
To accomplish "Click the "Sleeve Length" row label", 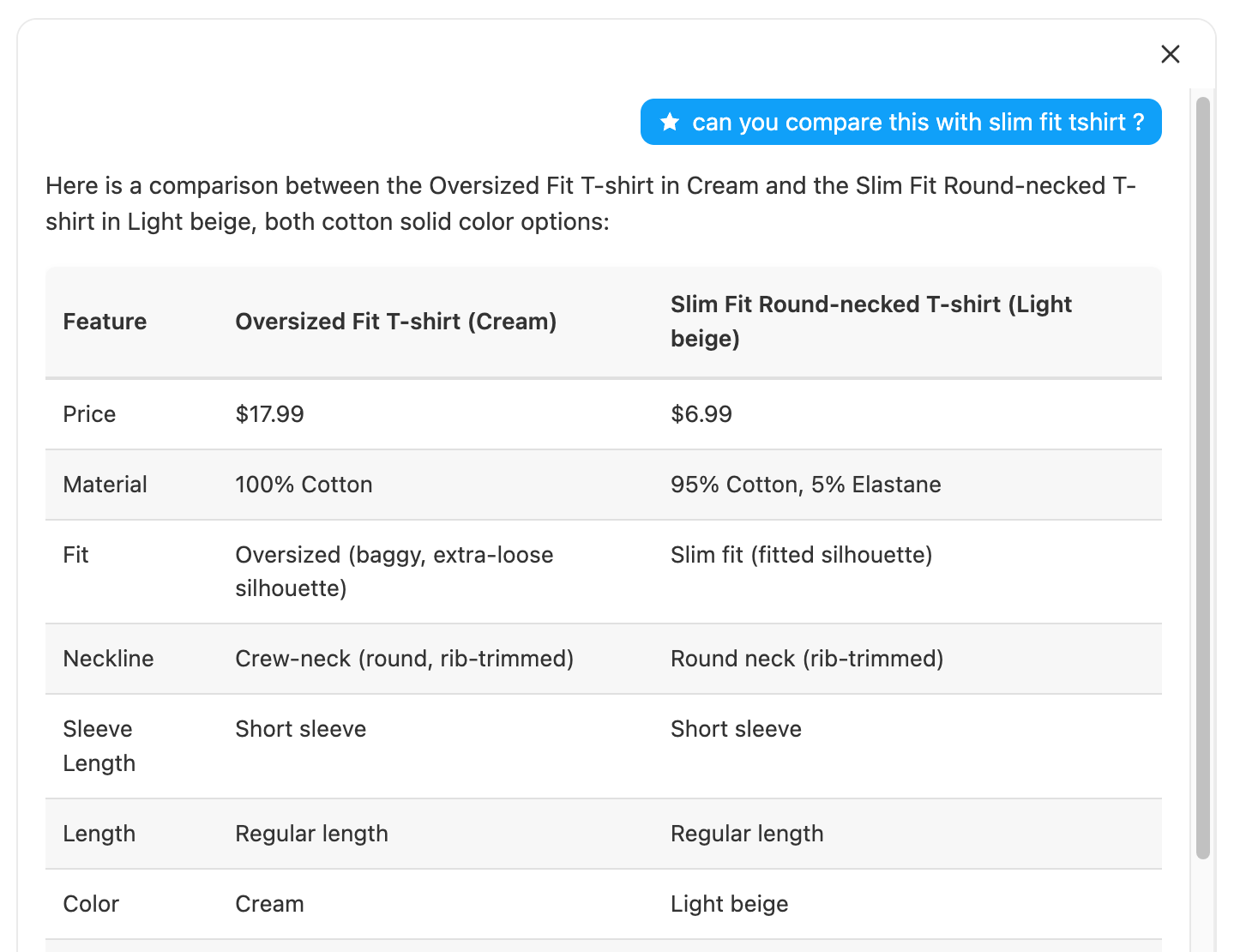I will [x=99, y=746].
